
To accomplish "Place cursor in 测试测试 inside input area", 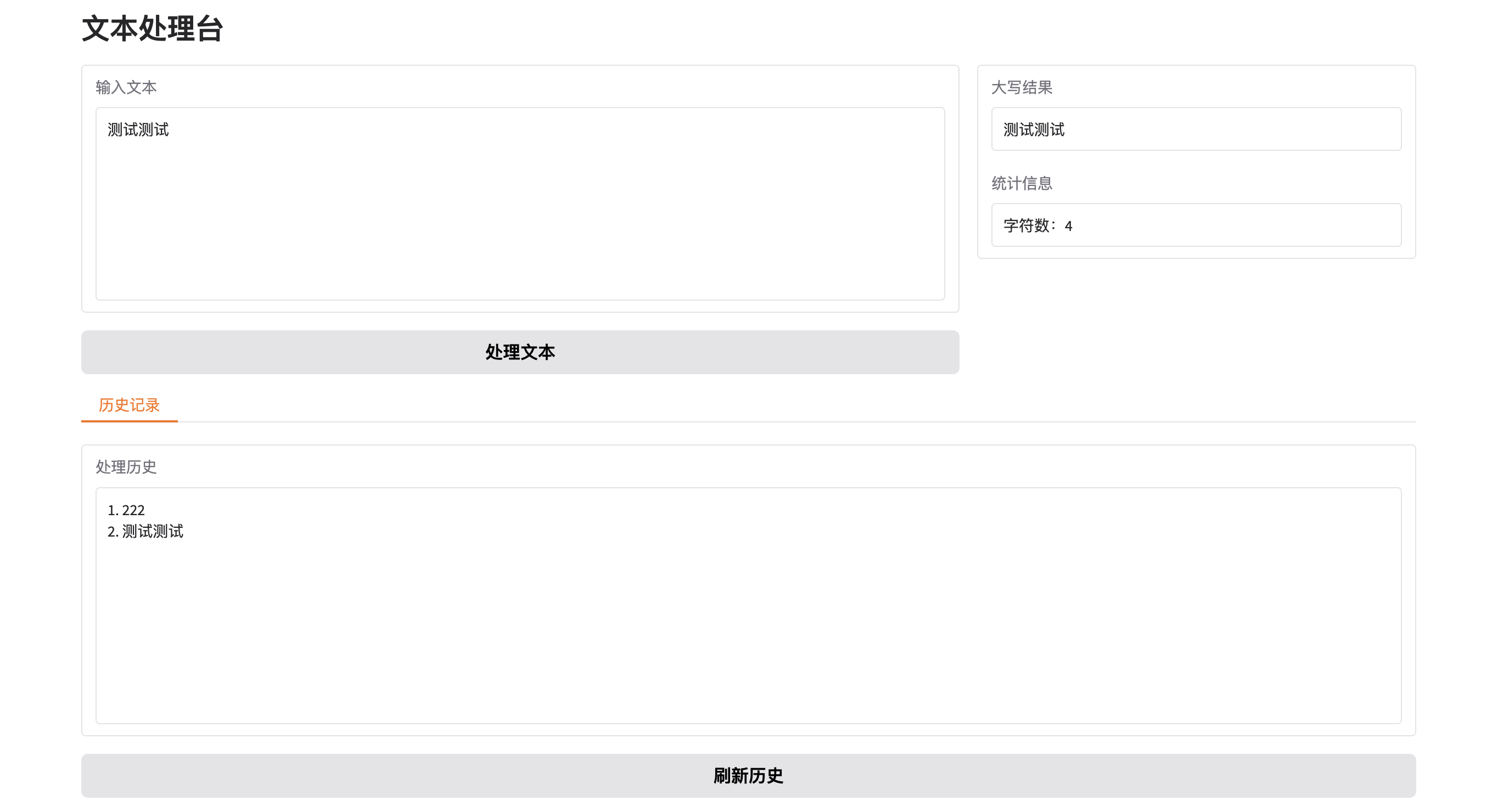I will click(x=138, y=129).
